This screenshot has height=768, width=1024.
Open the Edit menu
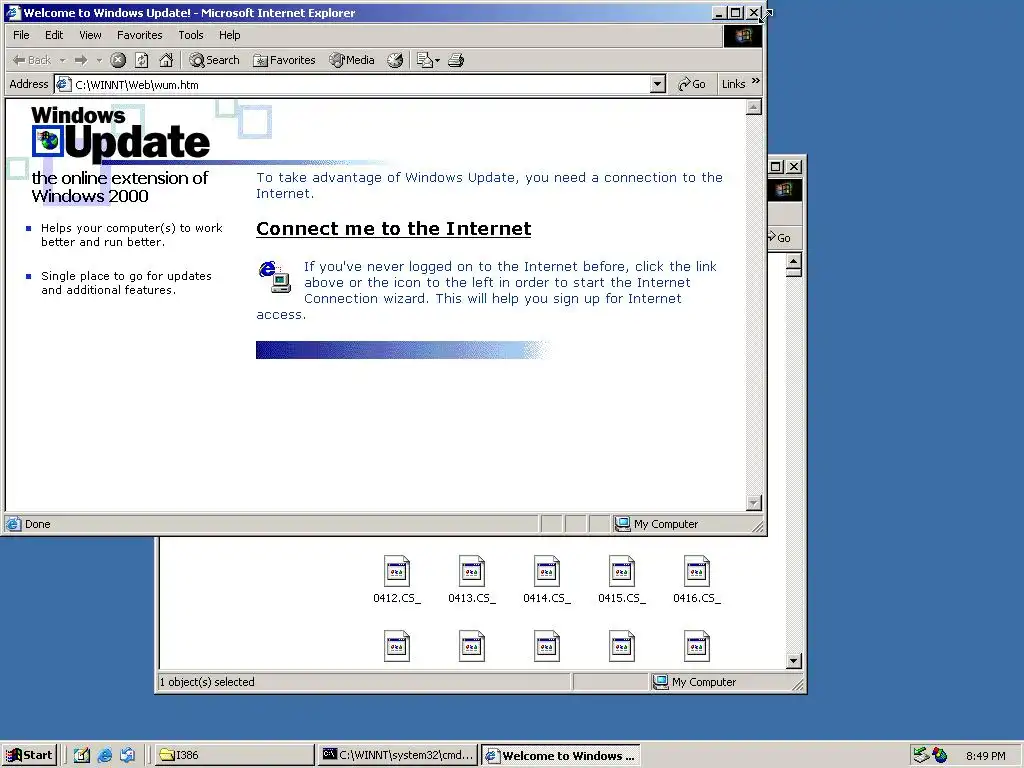pyautogui.click(x=54, y=35)
